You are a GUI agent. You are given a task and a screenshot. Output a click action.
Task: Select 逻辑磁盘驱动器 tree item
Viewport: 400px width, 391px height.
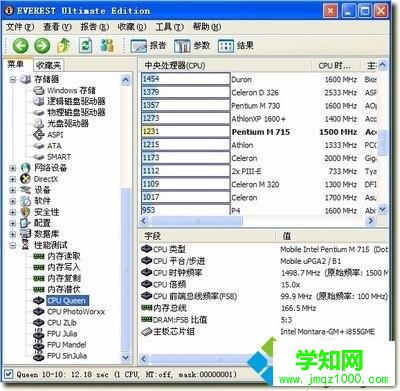[x=69, y=101]
